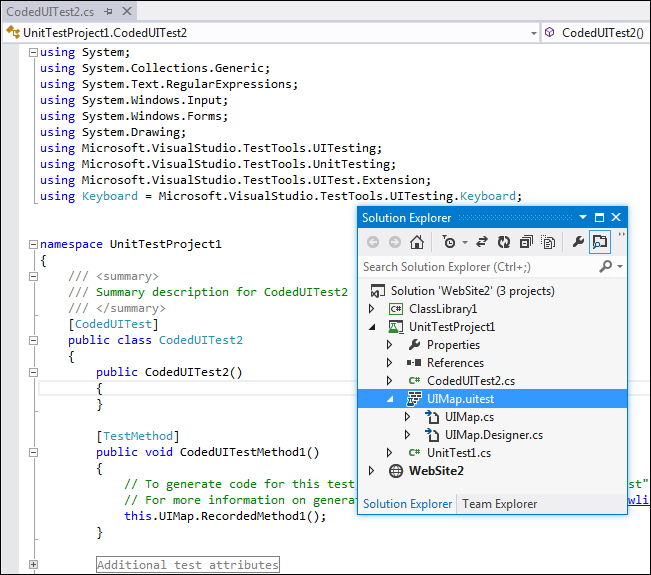
Task: Open Solution Explorer window position menu
Action: click(583, 217)
